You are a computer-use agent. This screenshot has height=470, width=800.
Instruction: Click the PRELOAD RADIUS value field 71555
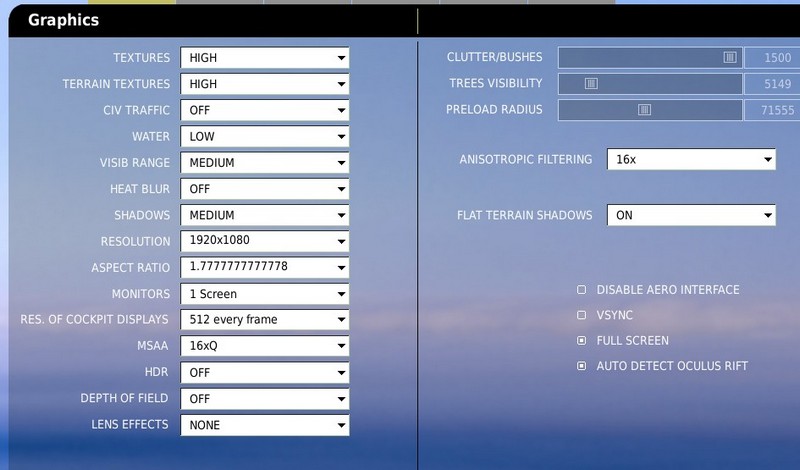coord(772,110)
